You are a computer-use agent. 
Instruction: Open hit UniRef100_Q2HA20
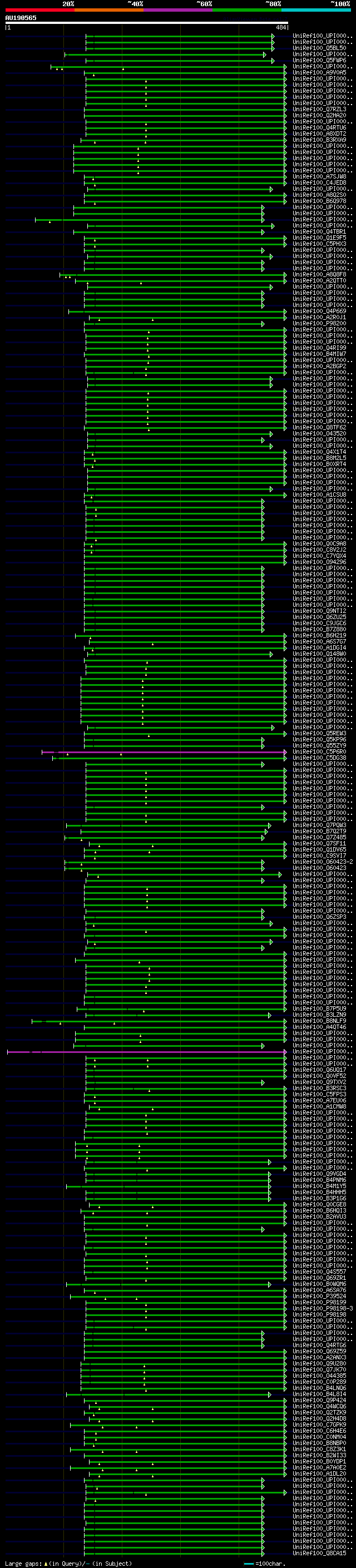(319, 115)
